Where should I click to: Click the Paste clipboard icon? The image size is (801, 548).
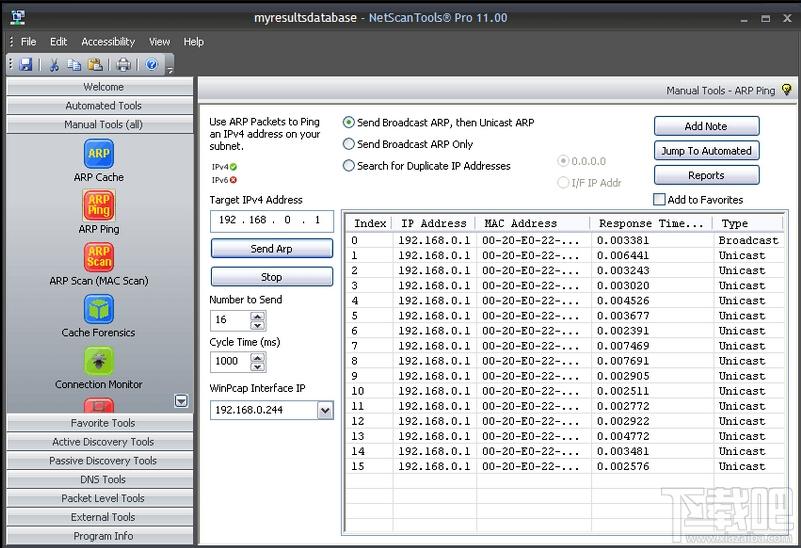(96, 64)
